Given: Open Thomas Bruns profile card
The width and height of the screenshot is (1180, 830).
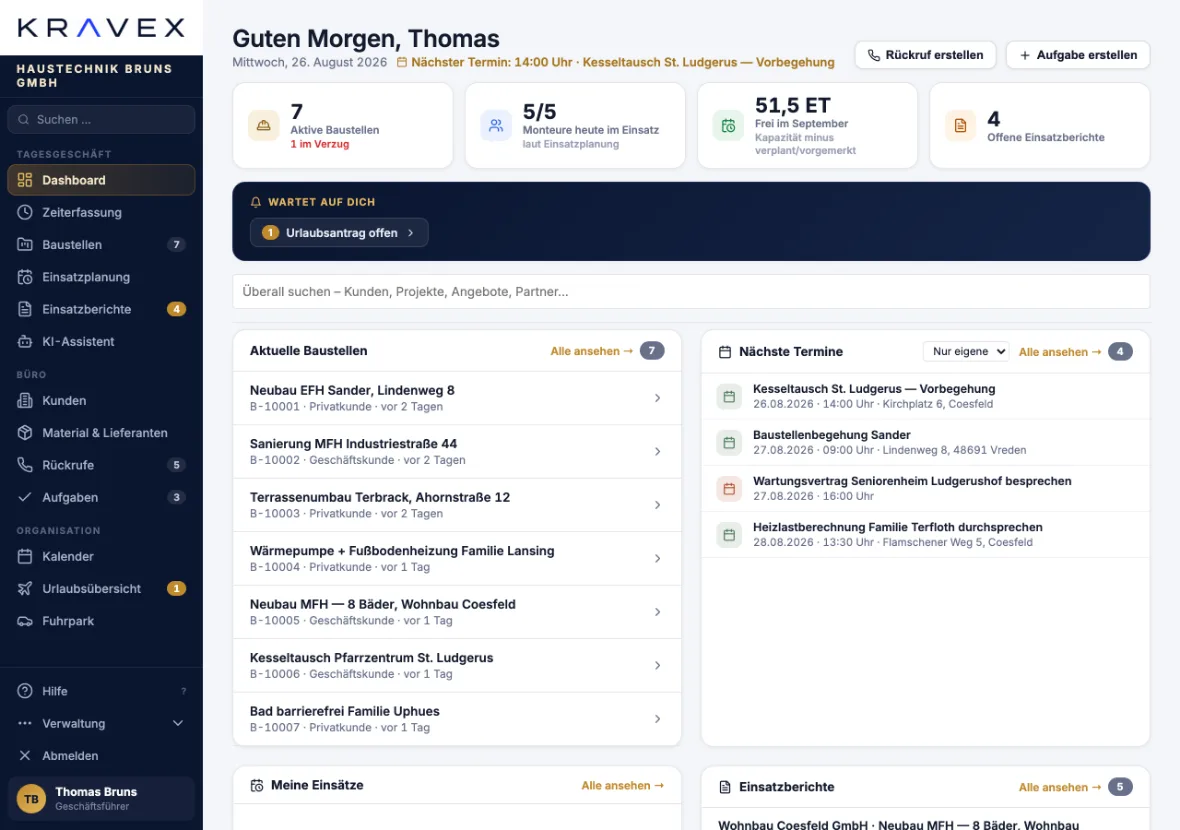Looking at the screenshot, I should 101,798.
